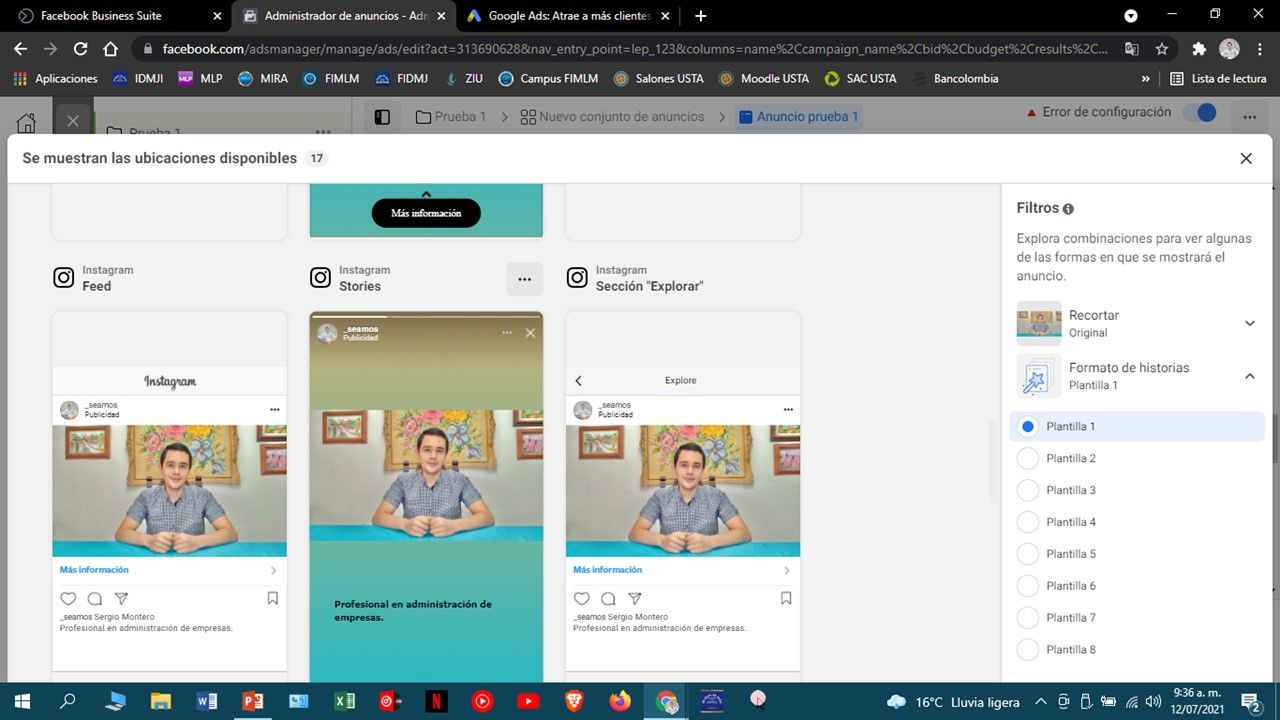The height and width of the screenshot is (720, 1280).
Task: Click the Instagram logo beside Stories
Action: click(x=320, y=278)
